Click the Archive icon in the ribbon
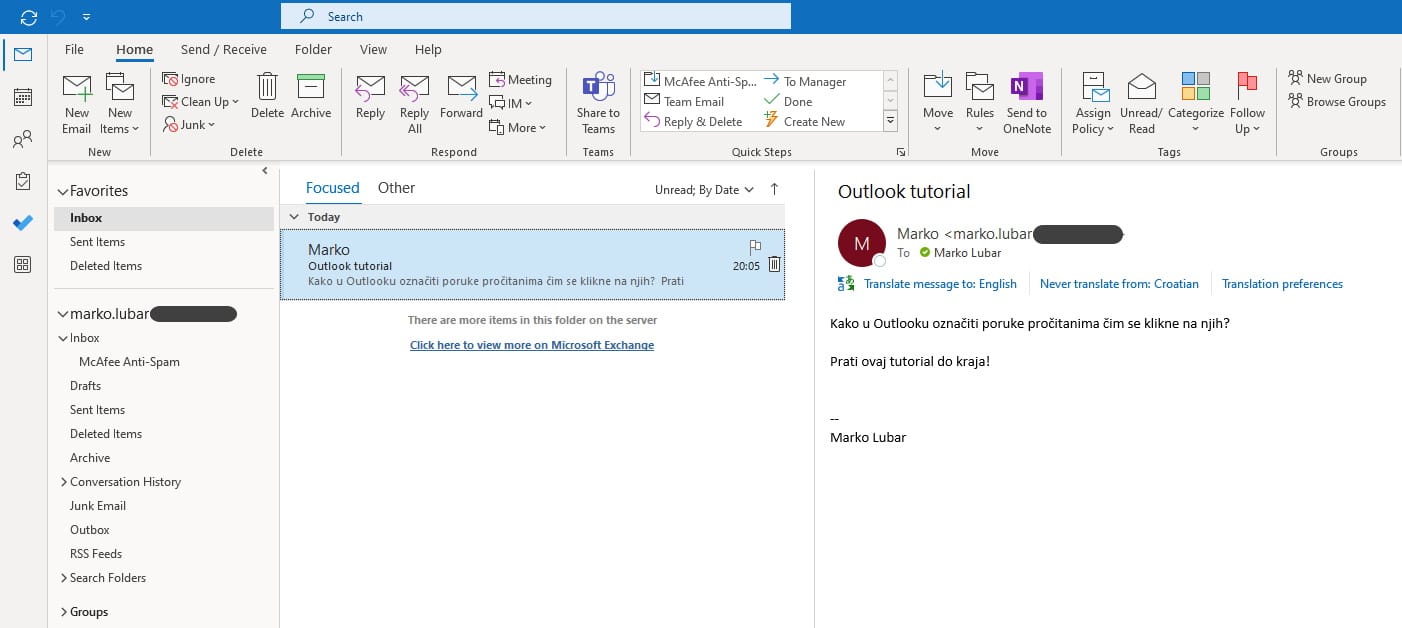The image size is (1402, 628). [x=311, y=100]
